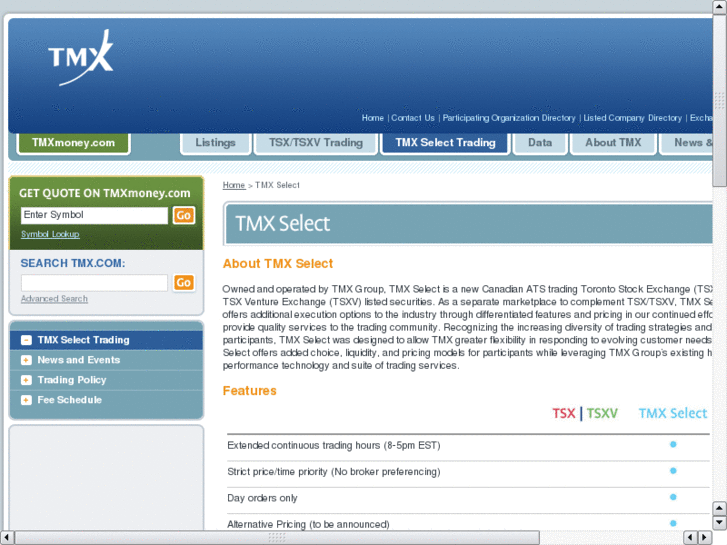This screenshot has height=545, width=727.
Task: Switch to TSX/TSXV Trading tab
Action: tap(316, 143)
